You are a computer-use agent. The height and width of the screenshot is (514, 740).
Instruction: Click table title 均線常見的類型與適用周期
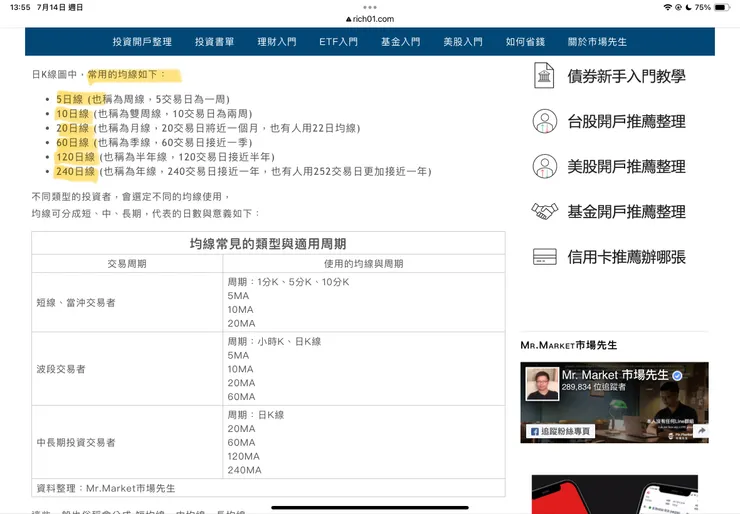click(x=268, y=244)
